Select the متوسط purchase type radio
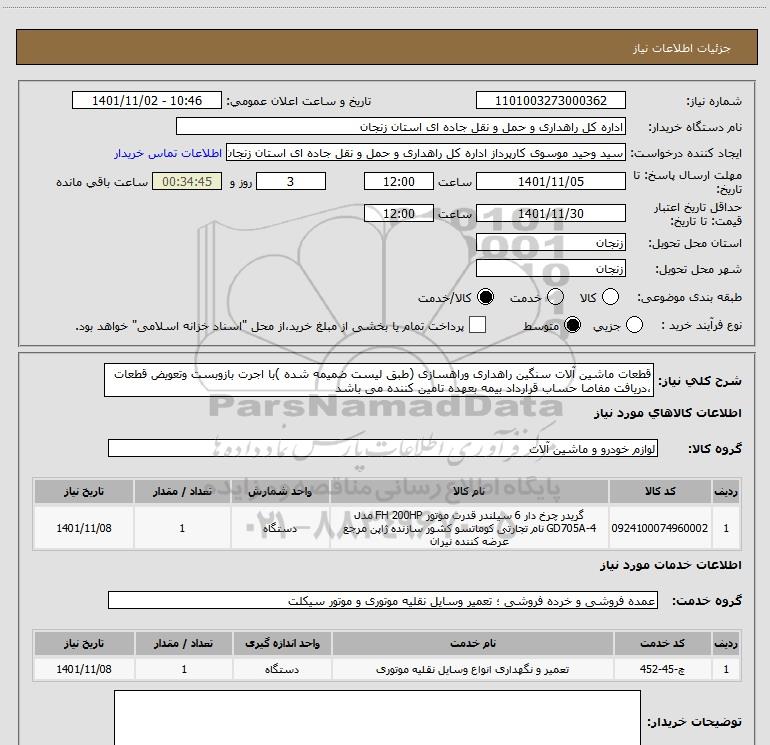 pos(572,325)
